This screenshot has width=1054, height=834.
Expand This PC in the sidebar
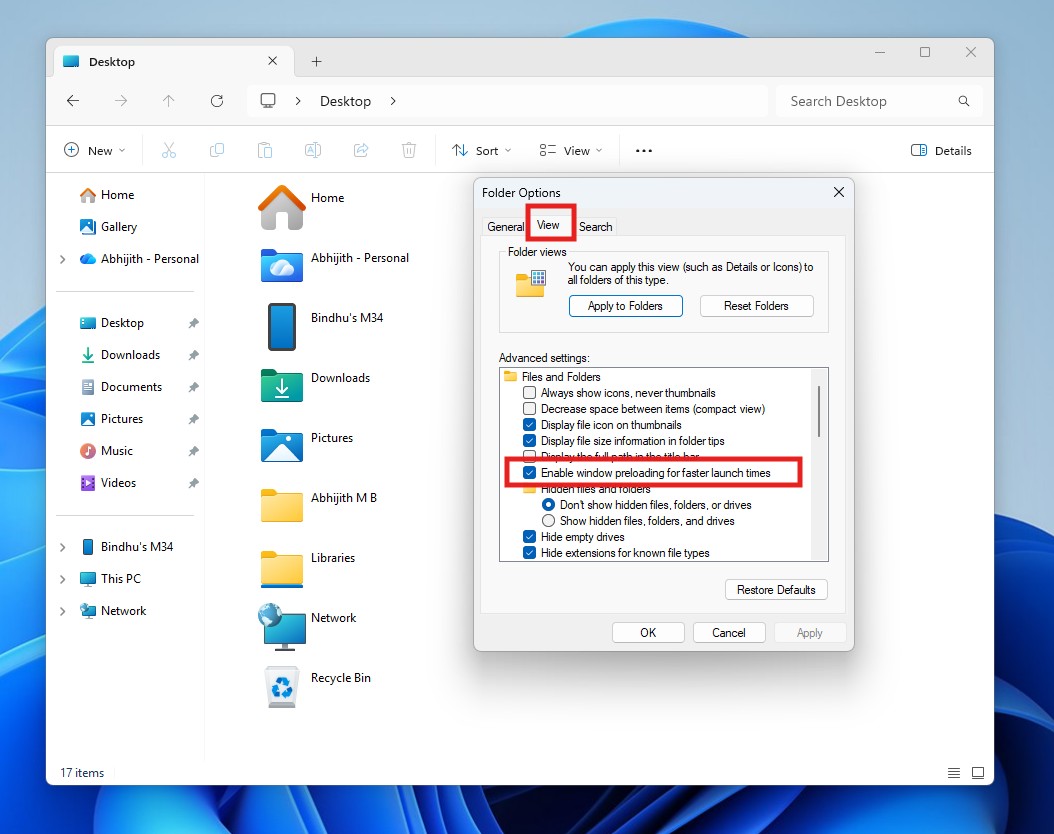pyautogui.click(x=63, y=578)
